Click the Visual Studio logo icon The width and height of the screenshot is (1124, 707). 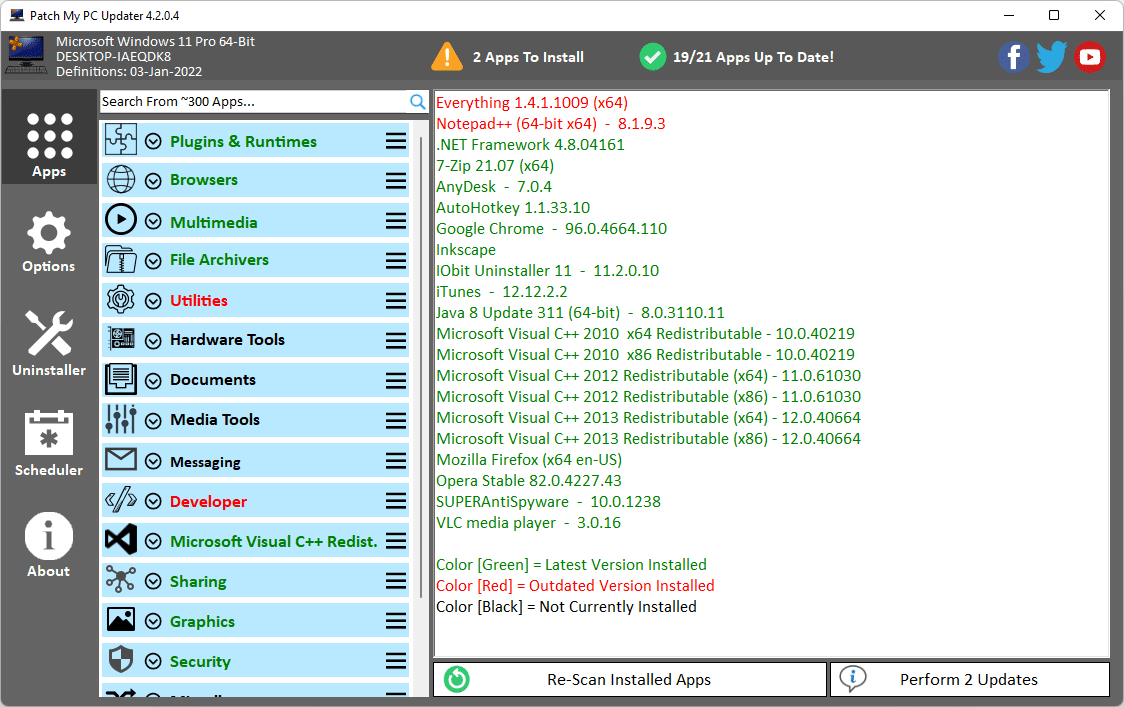120,539
